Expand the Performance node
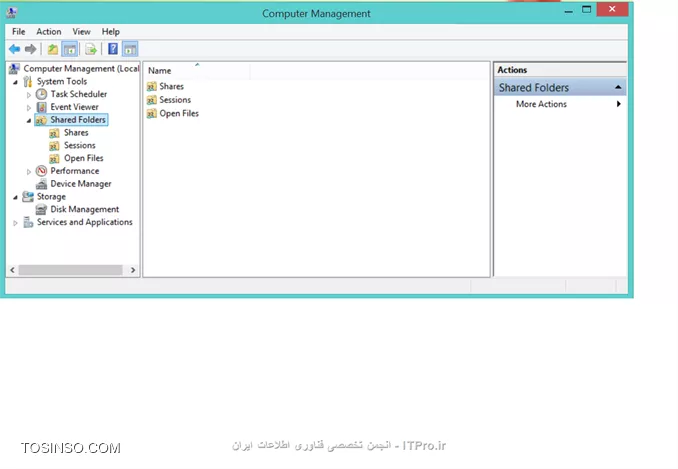 point(29,172)
